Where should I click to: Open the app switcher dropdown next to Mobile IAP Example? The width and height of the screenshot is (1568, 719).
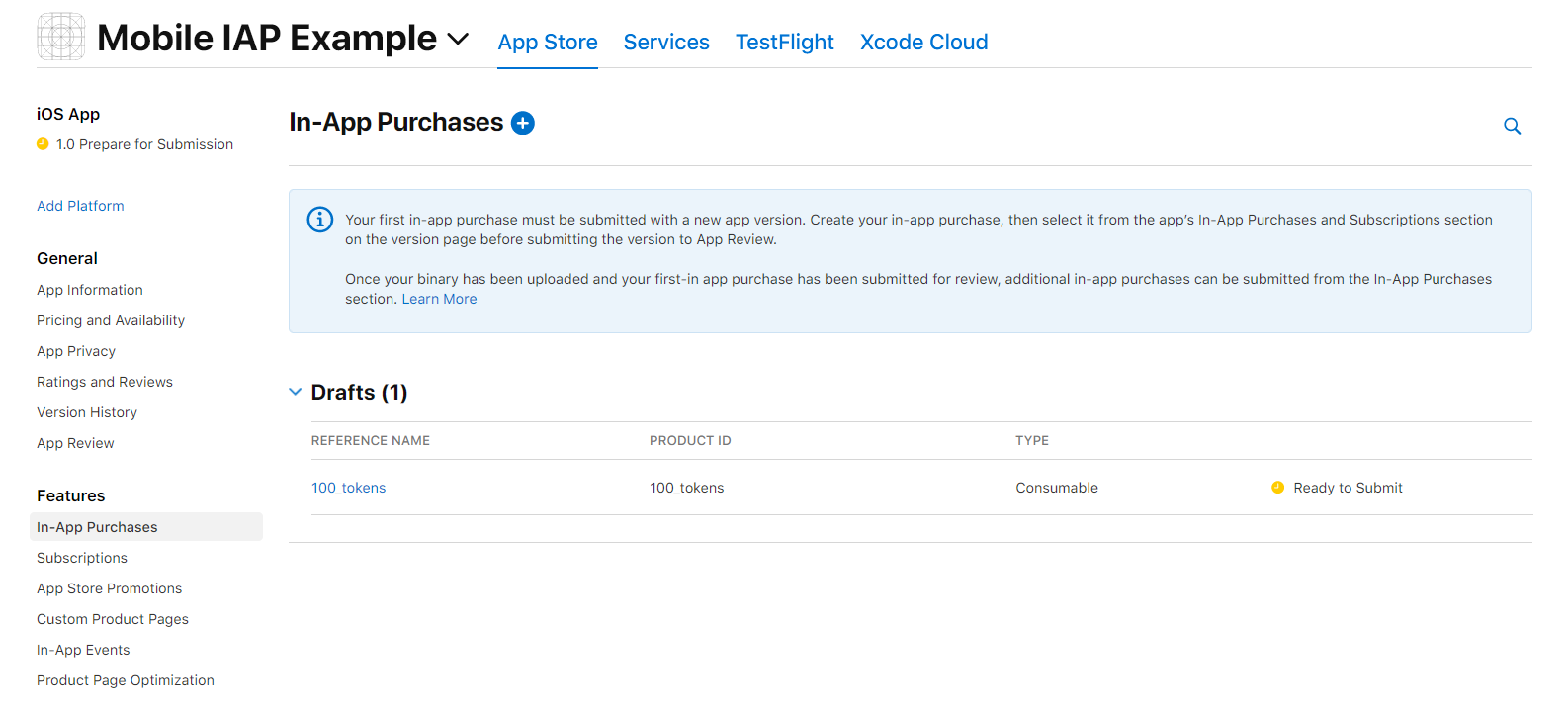point(458,39)
